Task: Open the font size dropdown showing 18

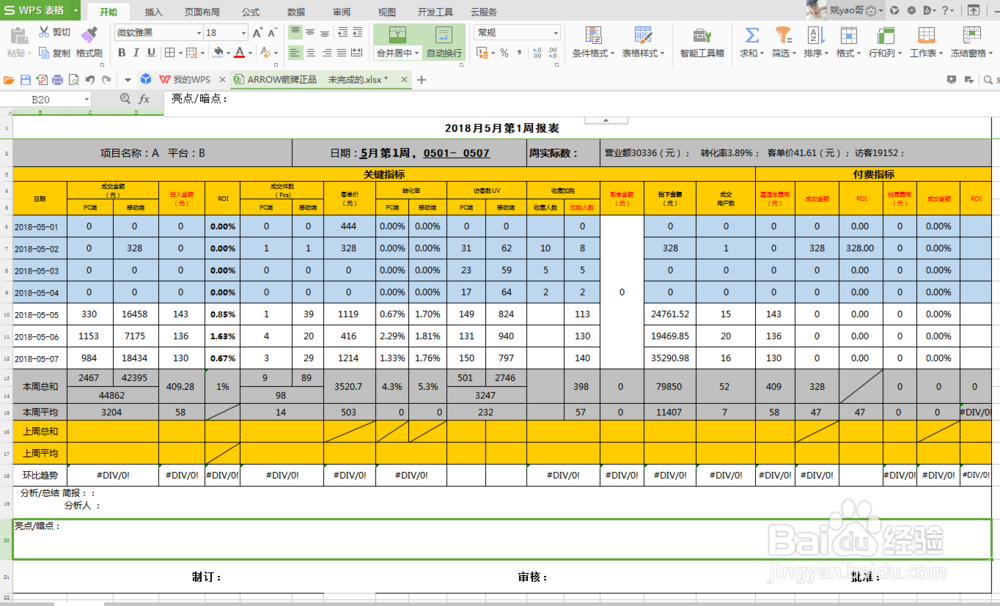Action: click(243, 33)
